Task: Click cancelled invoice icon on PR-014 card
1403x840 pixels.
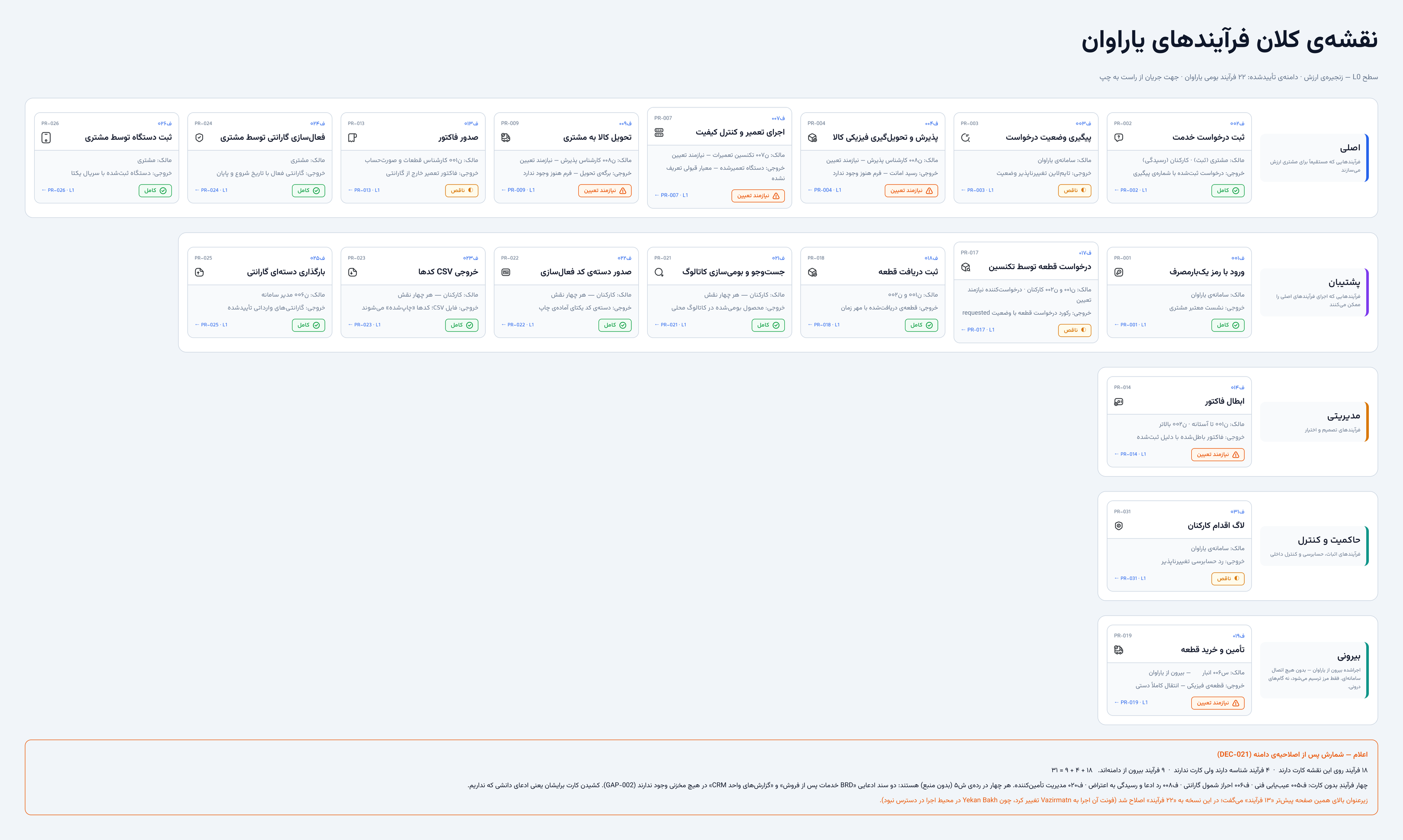Action: click(1119, 402)
